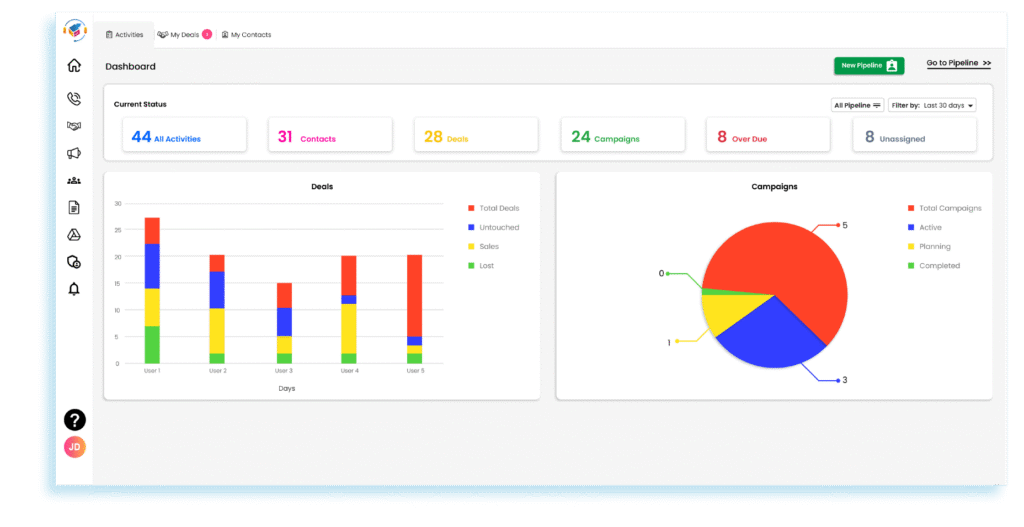
Task: Open the Home icon in the sidebar
Action: (x=74, y=65)
